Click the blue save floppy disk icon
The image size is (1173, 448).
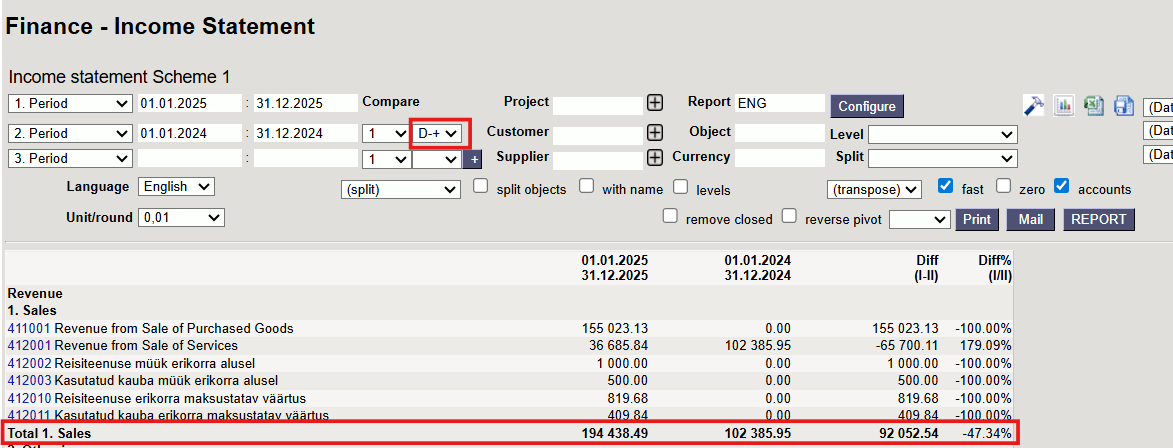tap(1124, 105)
